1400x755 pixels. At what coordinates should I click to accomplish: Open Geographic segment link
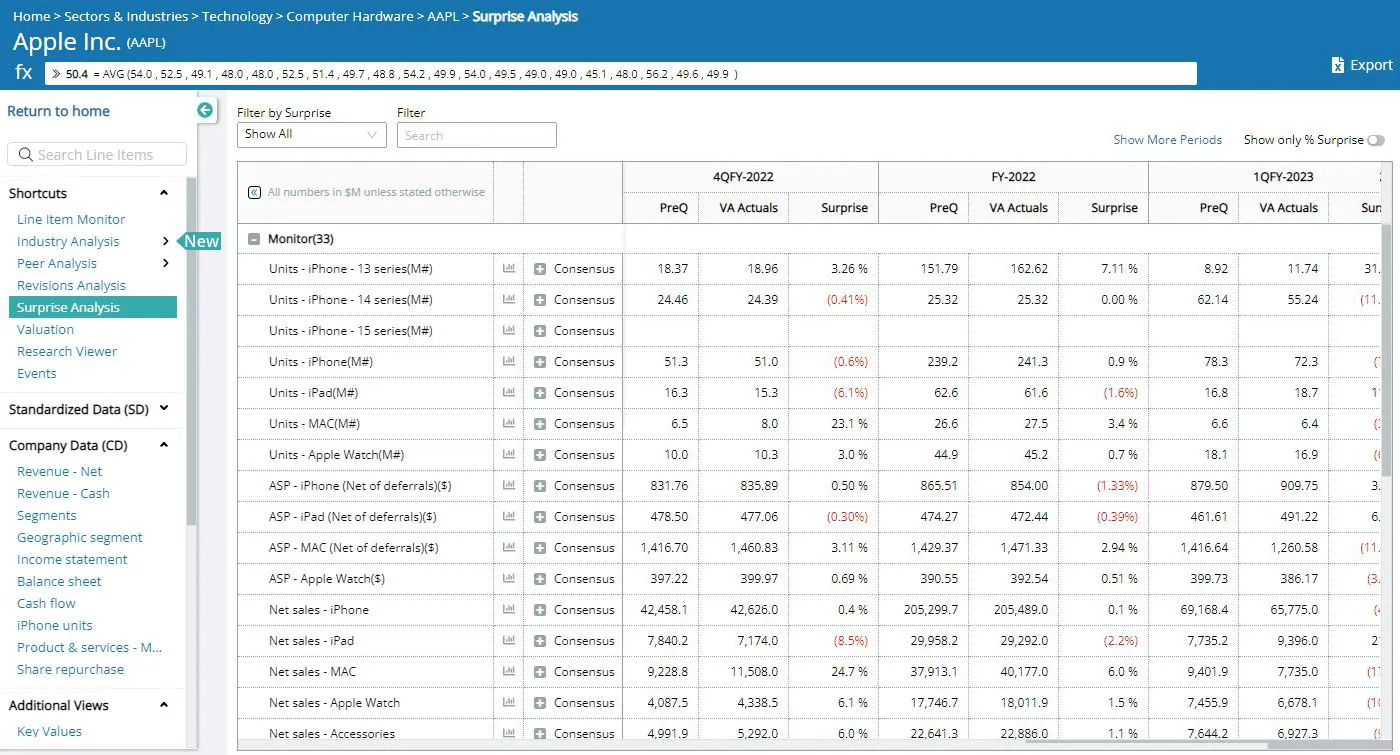(x=80, y=537)
